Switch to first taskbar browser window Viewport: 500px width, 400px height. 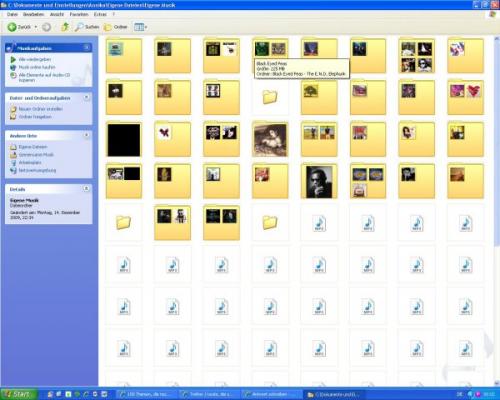pyautogui.click(x=147, y=394)
